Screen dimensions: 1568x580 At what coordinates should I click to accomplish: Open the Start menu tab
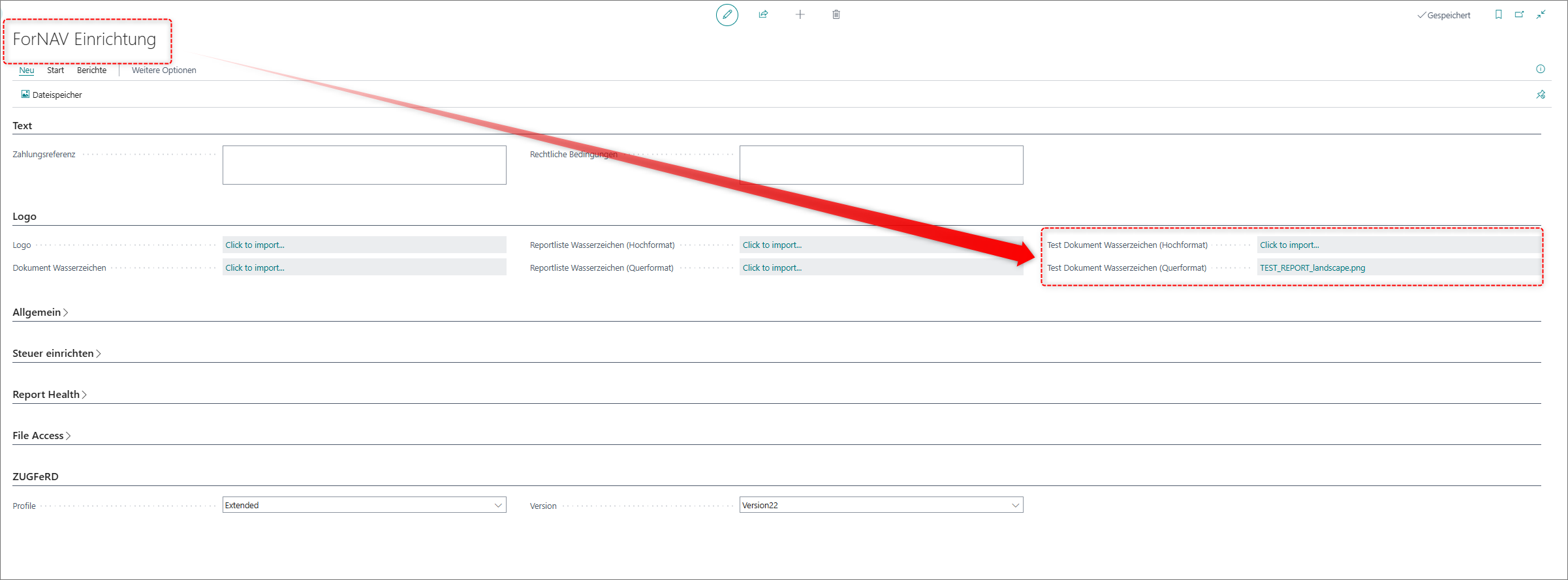tap(55, 70)
